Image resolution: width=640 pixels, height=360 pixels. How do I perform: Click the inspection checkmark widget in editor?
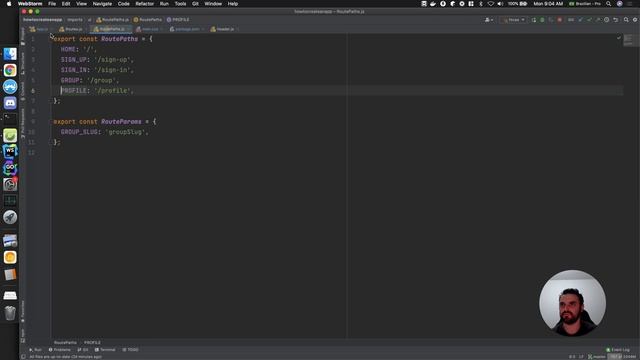click(x=619, y=38)
